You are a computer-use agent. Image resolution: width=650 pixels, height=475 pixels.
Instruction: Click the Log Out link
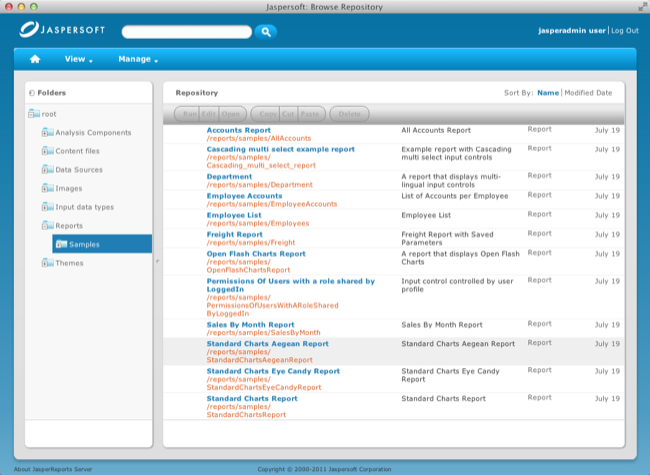(625, 31)
